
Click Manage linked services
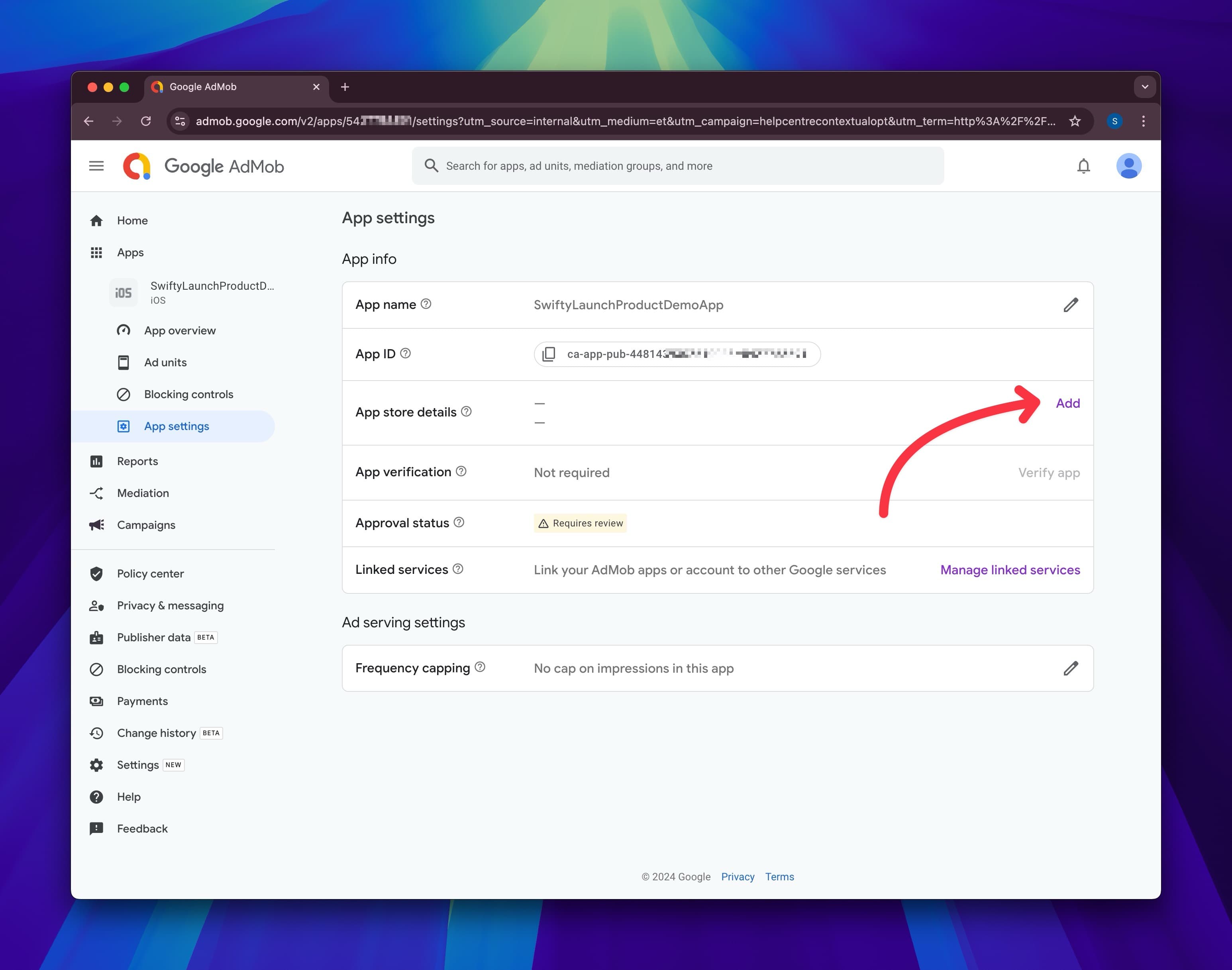point(1010,569)
